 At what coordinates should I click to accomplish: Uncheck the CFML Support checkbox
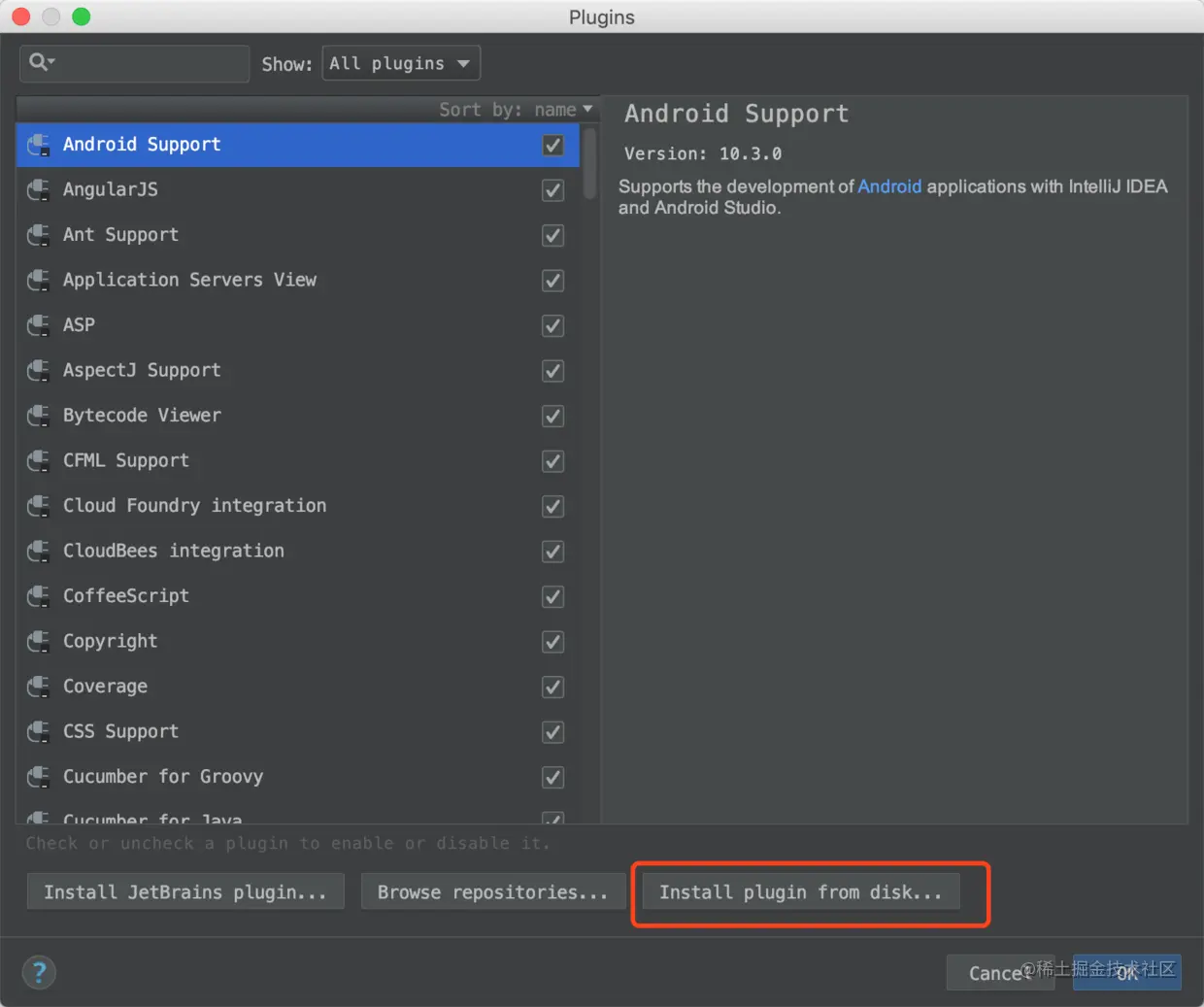coord(552,461)
